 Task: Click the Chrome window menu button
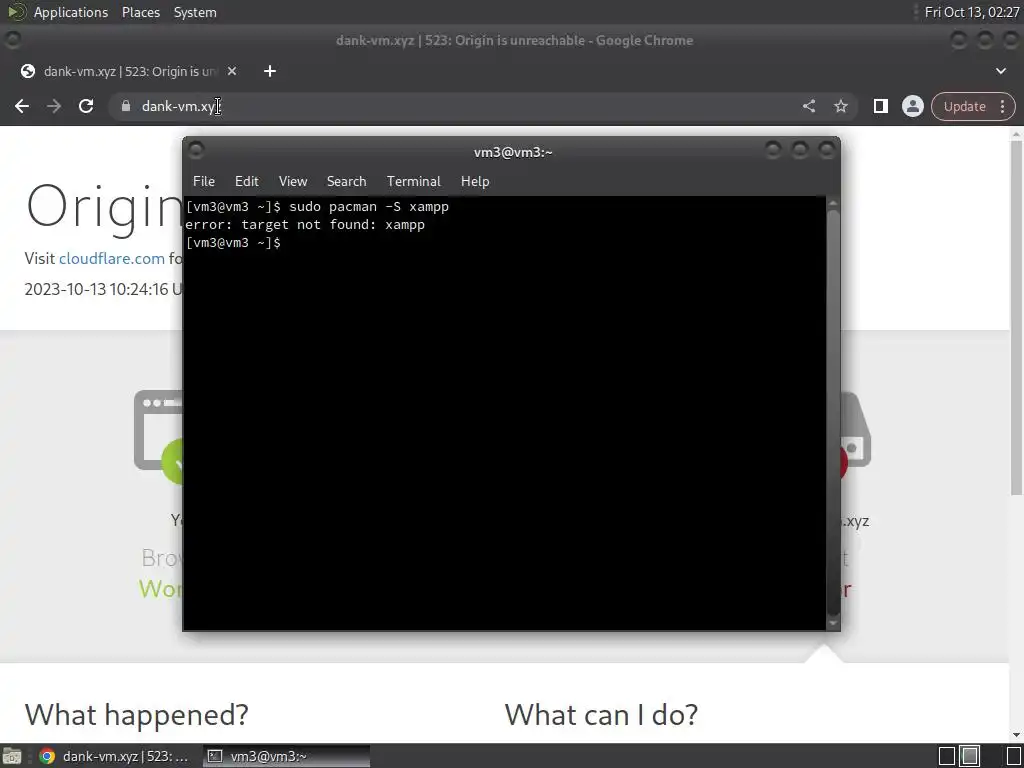tap(13, 40)
